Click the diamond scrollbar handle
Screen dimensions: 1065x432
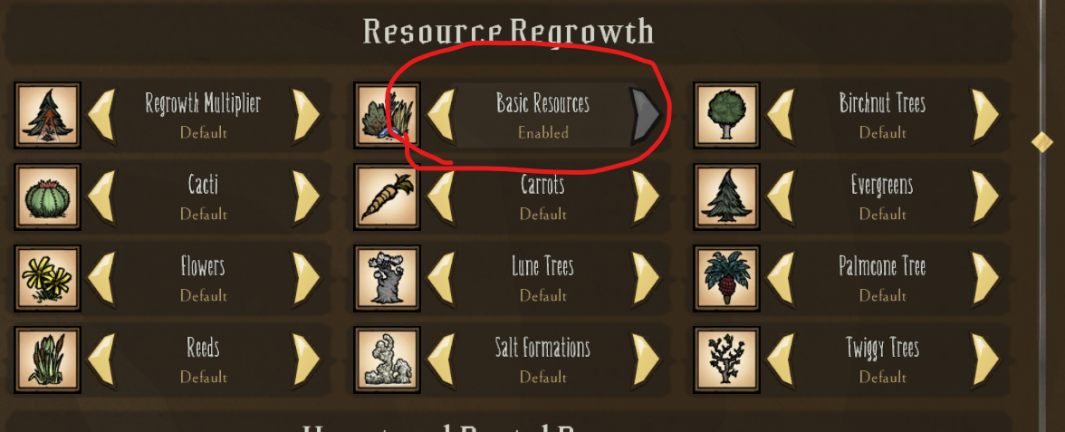pyautogui.click(x=1042, y=142)
